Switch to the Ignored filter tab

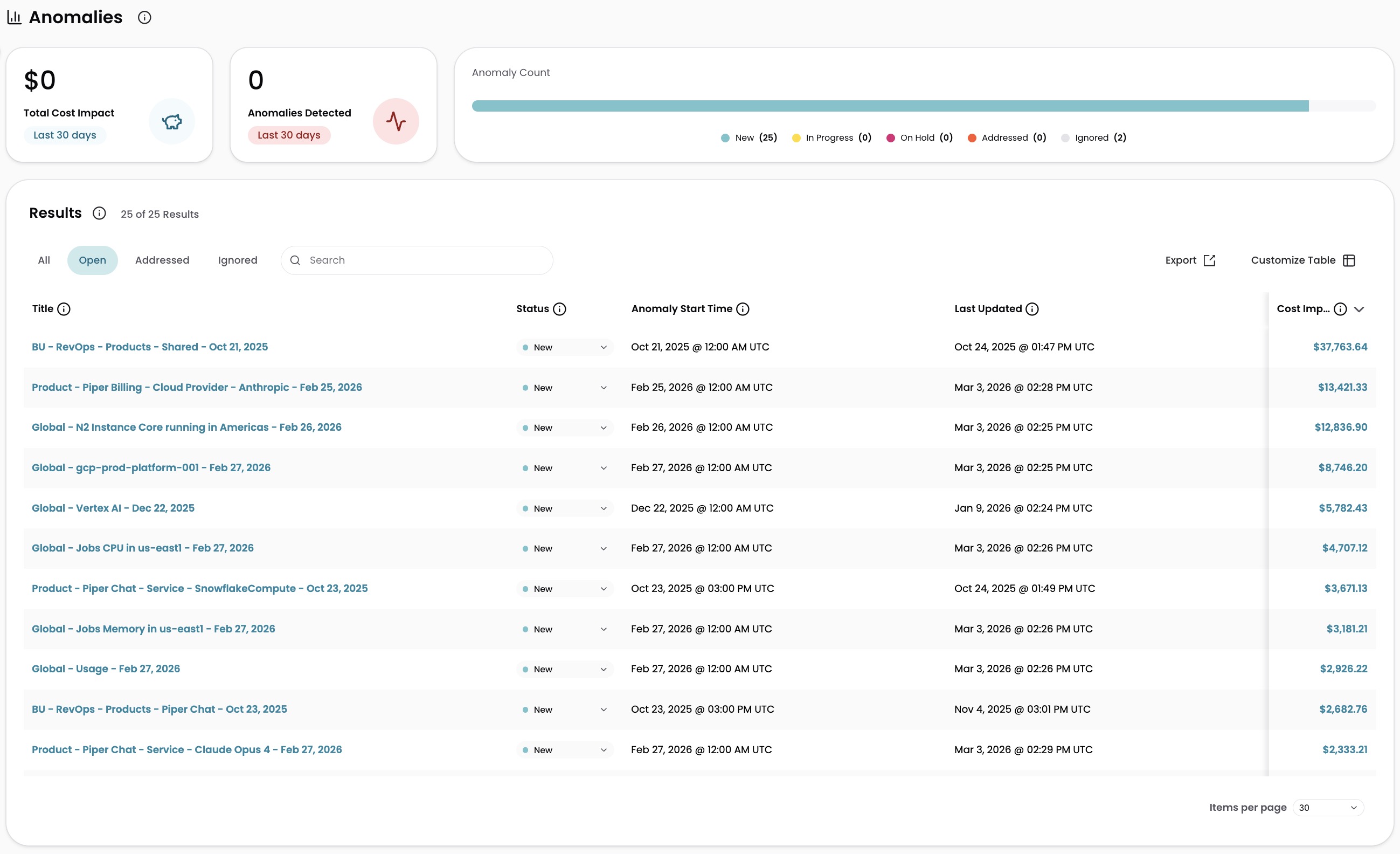click(238, 260)
